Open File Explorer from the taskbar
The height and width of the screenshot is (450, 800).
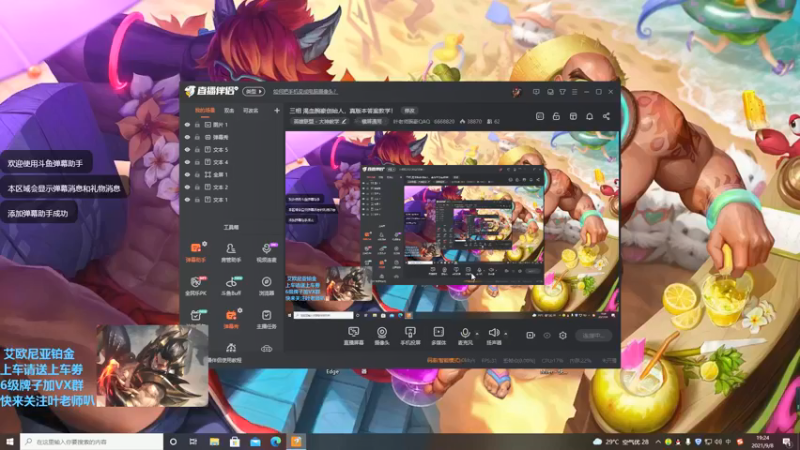[214, 441]
